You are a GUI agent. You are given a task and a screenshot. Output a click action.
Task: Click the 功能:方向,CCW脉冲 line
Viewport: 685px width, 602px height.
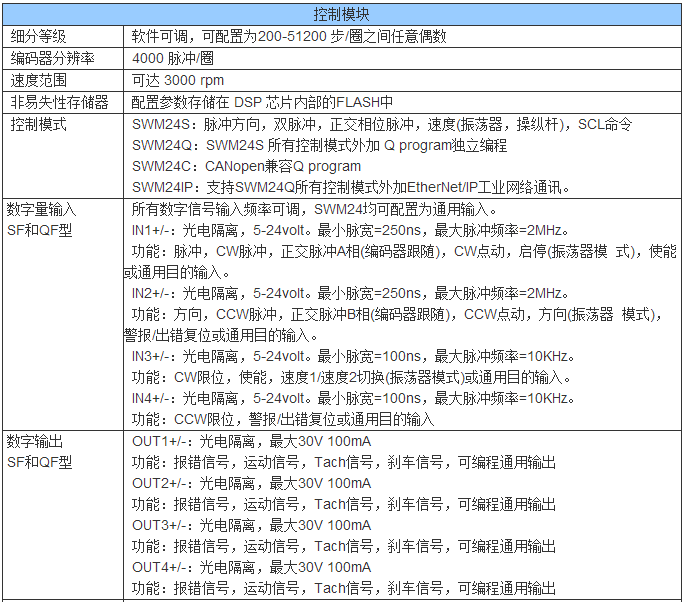(398, 314)
